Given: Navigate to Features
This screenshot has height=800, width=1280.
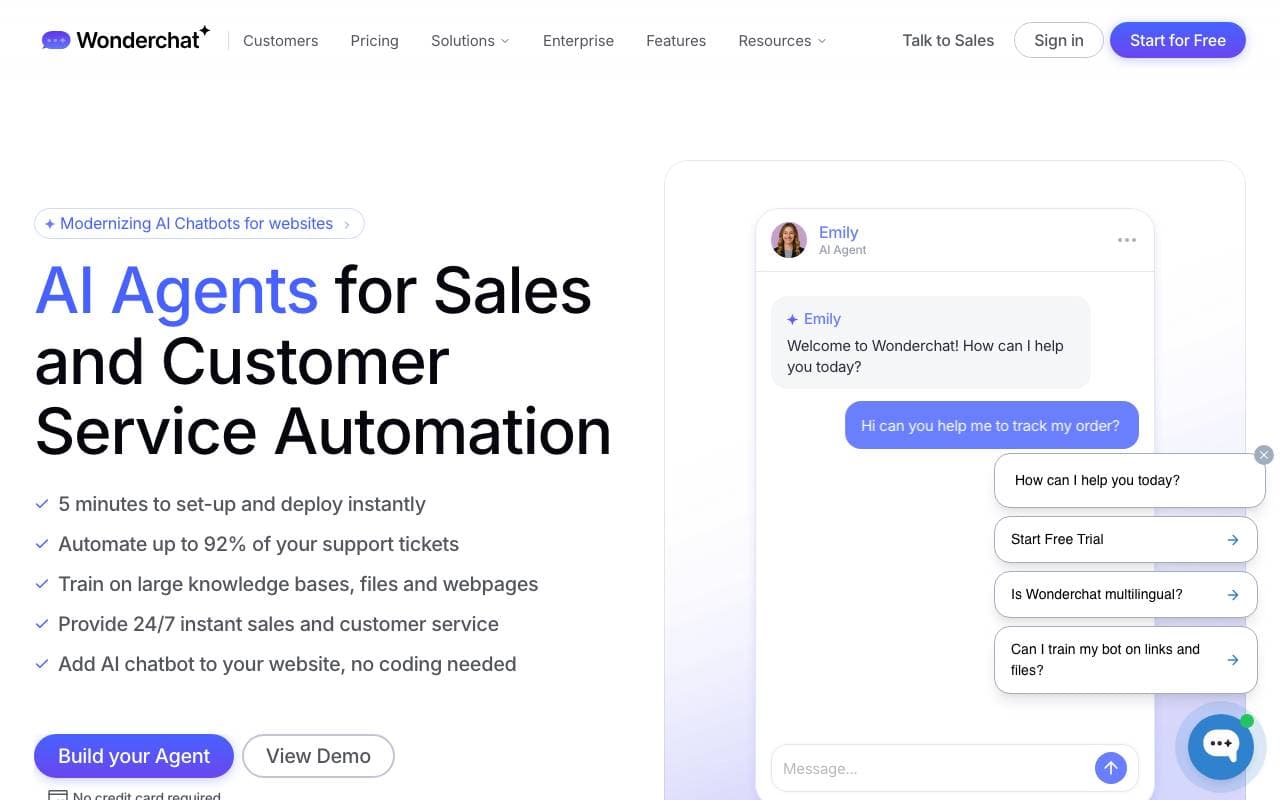Looking at the screenshot, I should click(x=676, y=41).
